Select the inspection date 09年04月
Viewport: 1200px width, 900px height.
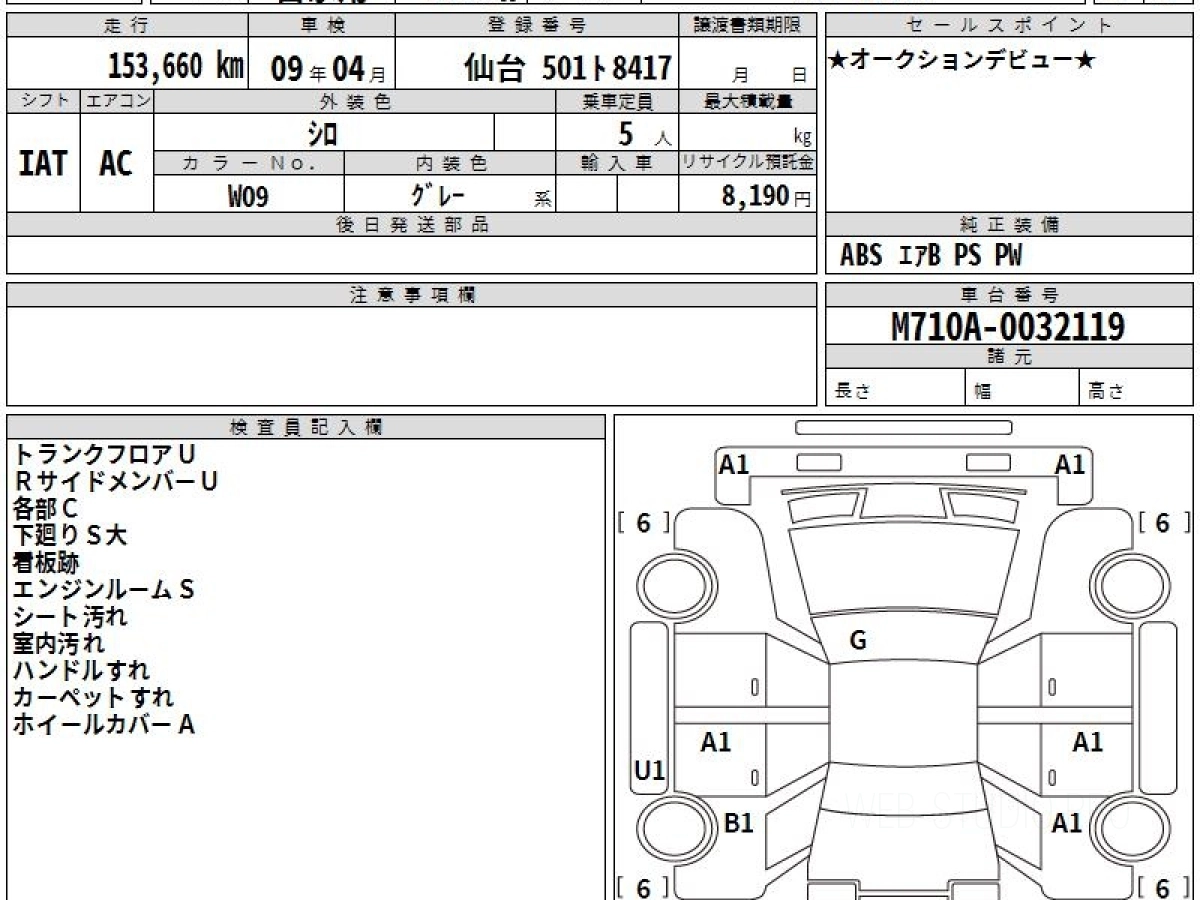coord(320,68)
